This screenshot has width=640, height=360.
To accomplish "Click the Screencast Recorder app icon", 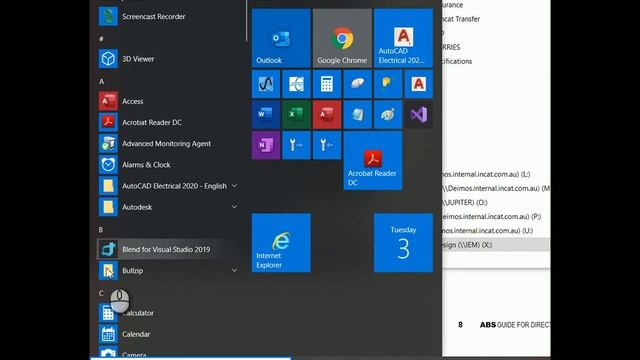I will pyautogui.click(x=108, y=16).
